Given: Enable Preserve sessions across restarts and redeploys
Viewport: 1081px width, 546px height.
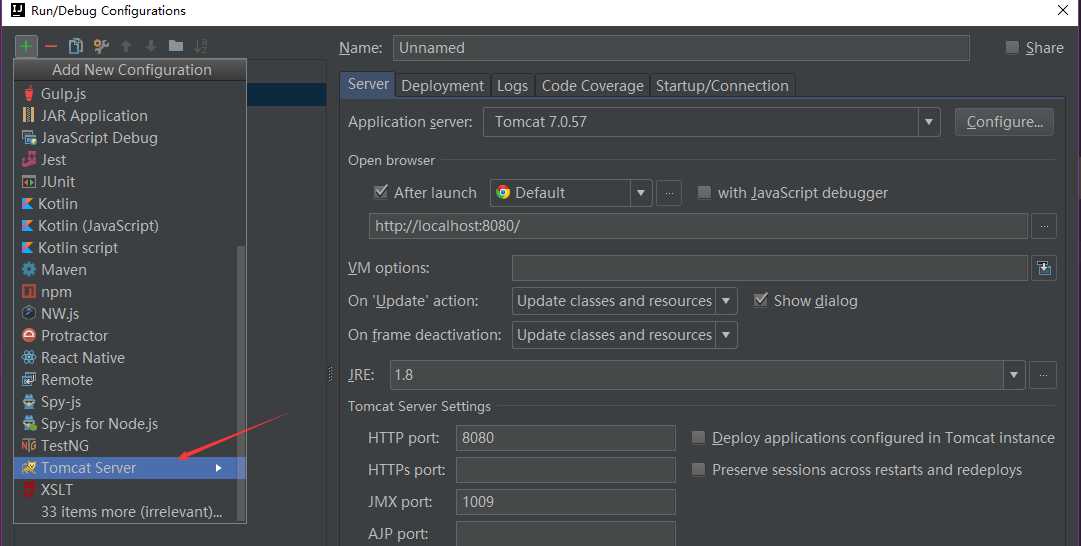Looking at the screenshot, I should pos(698,469).
